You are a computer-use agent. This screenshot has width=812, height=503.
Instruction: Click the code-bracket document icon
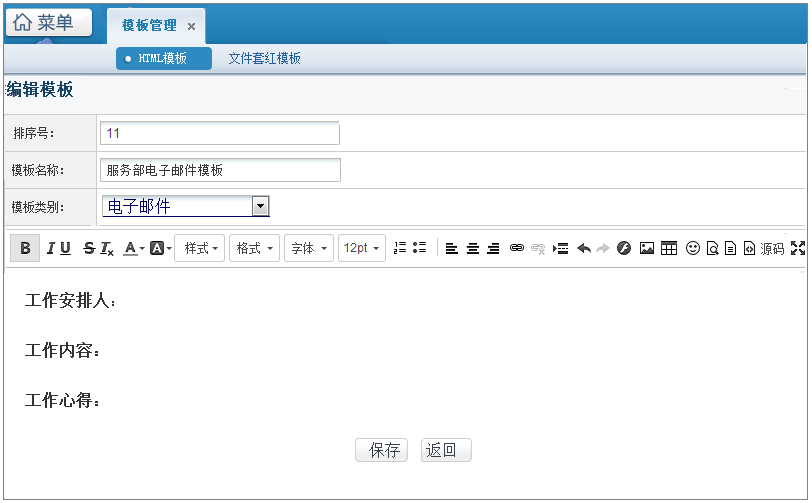click(749, 249)
